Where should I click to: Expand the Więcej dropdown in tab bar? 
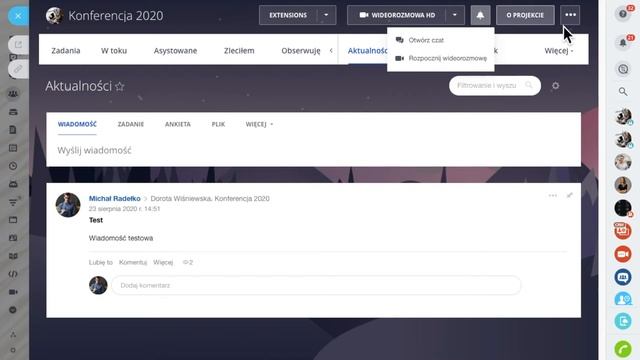pos(559,51)
